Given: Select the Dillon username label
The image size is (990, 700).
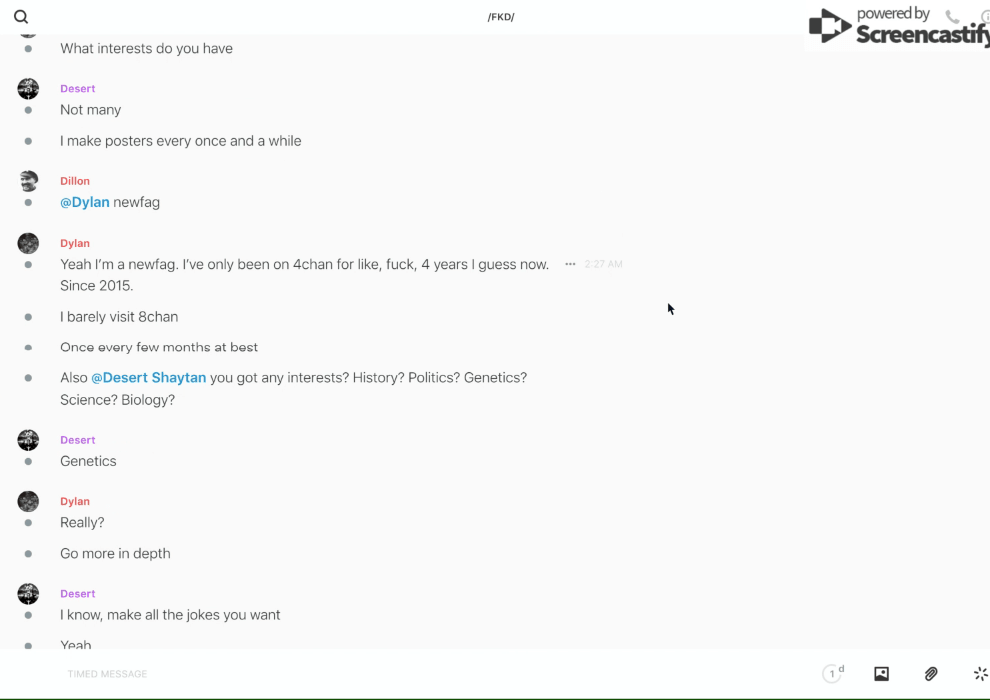Looking at the screenshot, I should tap(75, 181).
